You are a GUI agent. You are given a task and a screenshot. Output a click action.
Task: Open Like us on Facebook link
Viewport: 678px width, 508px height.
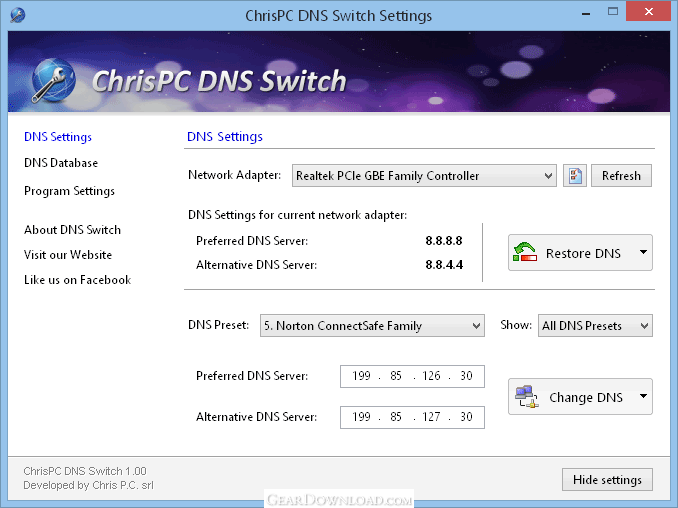[x=77, y=280]
